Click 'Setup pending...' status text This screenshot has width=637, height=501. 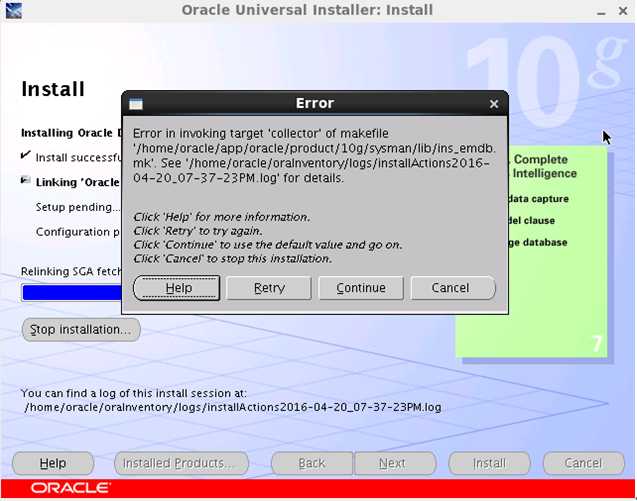(x=78, y=207)
